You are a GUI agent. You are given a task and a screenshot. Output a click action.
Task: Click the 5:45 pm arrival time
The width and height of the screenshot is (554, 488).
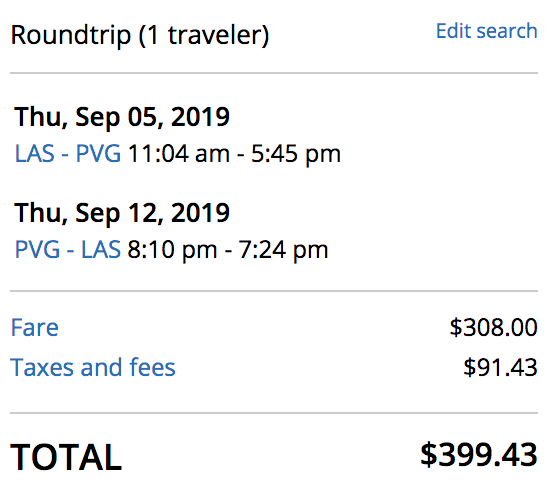pyautogui.click(x=296, y=154)
